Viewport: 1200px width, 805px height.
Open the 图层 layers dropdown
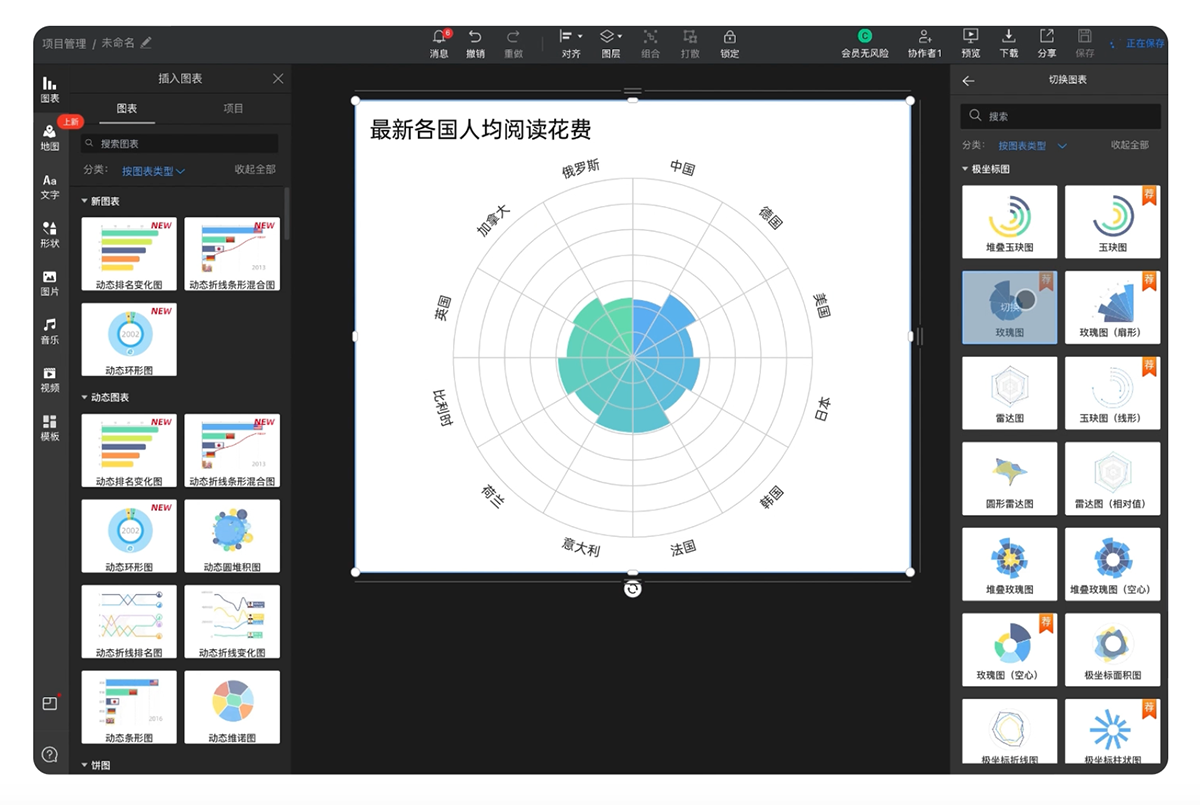[611, 43]
